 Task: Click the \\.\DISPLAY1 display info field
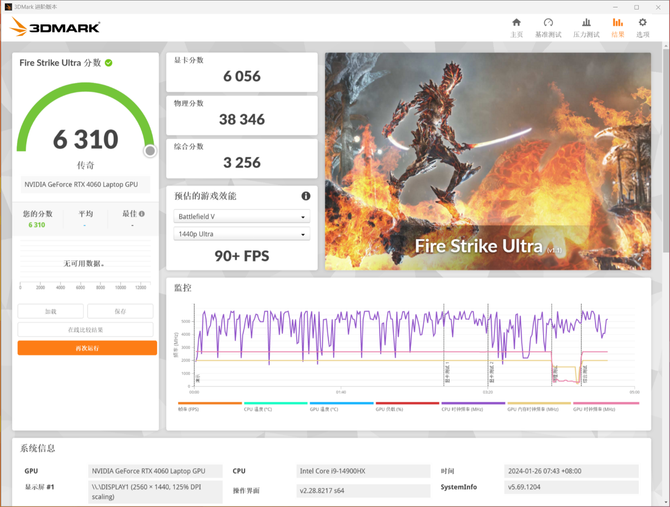pos(155,492)
